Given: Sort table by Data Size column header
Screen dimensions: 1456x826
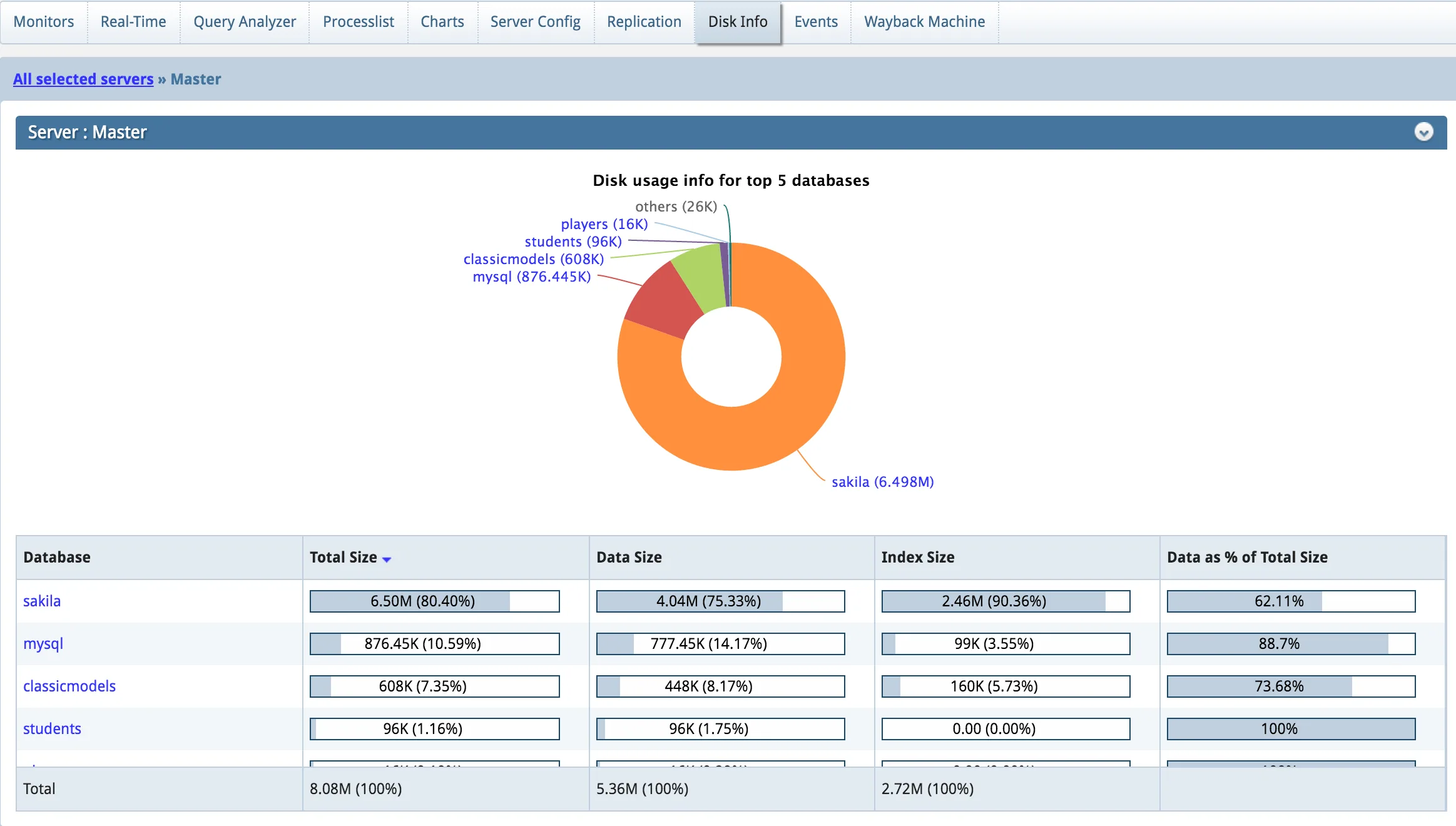Looking at the screenshot, I should click(629, 557).
